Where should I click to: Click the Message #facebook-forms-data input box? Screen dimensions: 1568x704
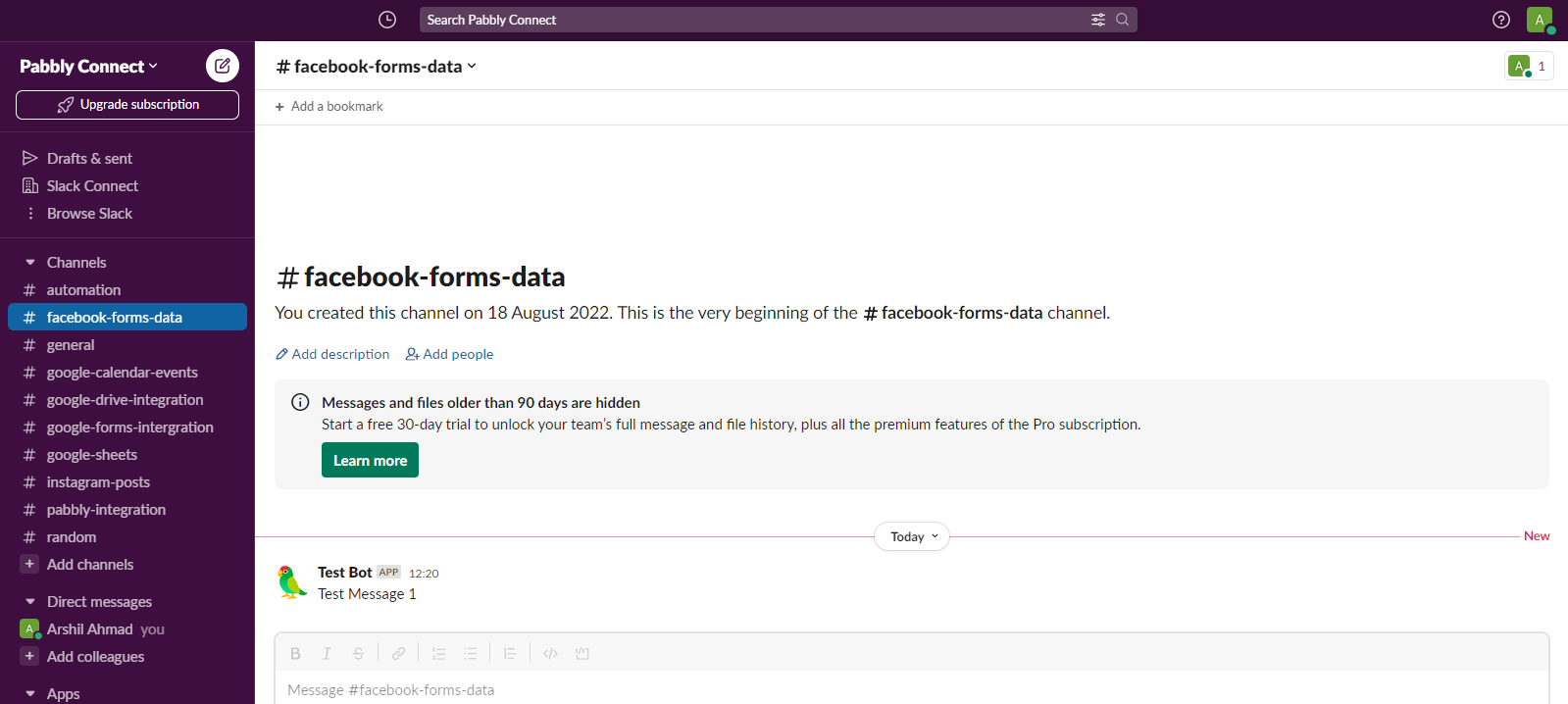click(x=912, y=689)
